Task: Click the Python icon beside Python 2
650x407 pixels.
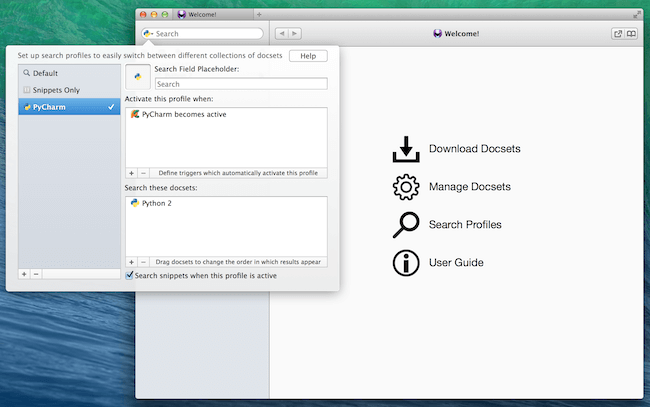Action: 135,203
